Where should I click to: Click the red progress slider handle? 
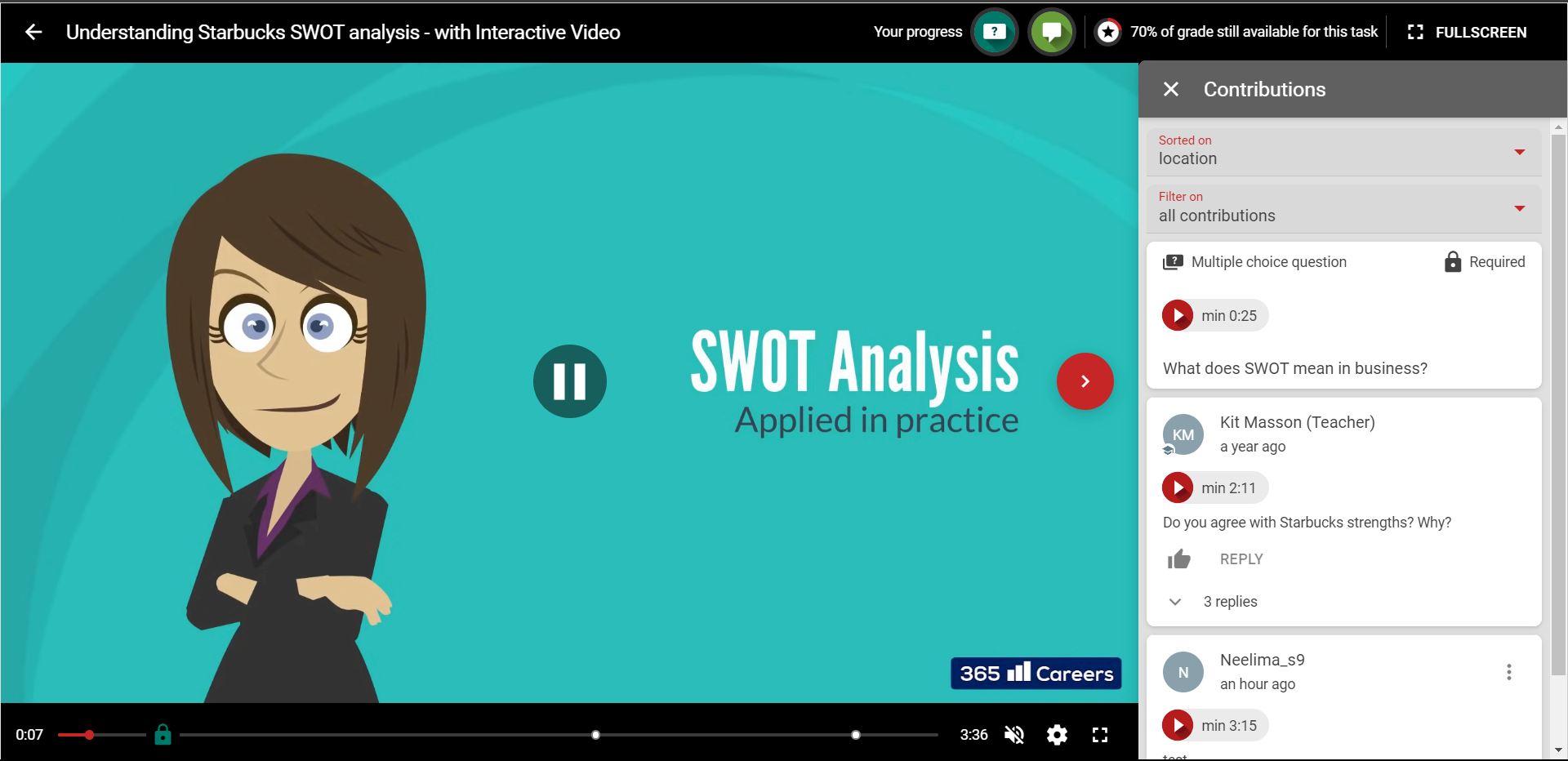pyautogui.click(x=89, y=735)
